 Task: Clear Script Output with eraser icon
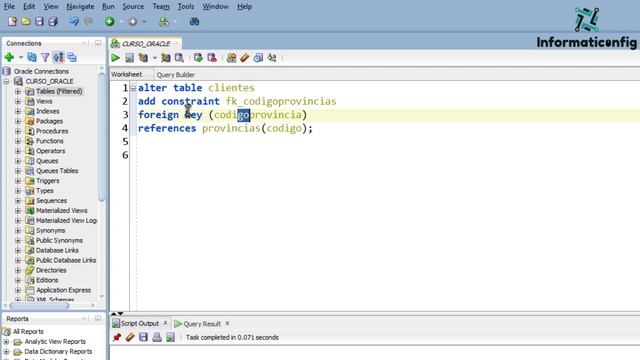[130, 337]
